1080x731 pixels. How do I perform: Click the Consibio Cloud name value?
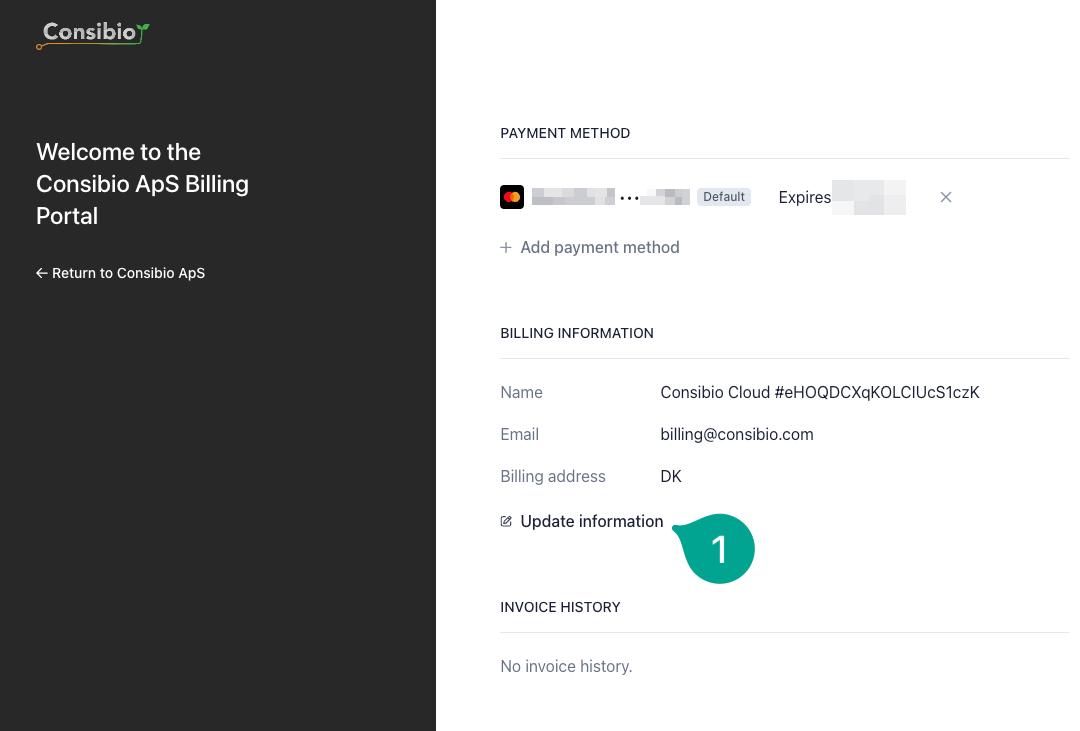820,392
